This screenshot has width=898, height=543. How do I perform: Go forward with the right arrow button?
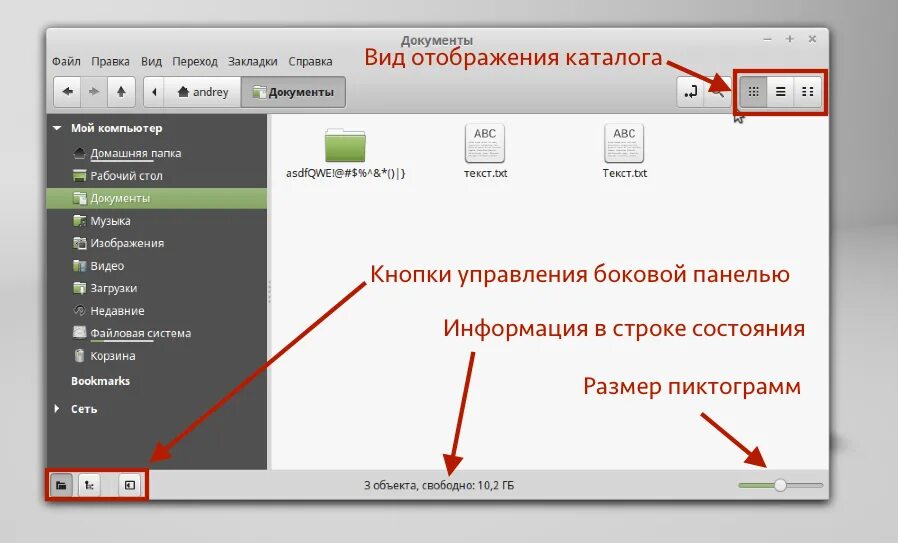94,92
